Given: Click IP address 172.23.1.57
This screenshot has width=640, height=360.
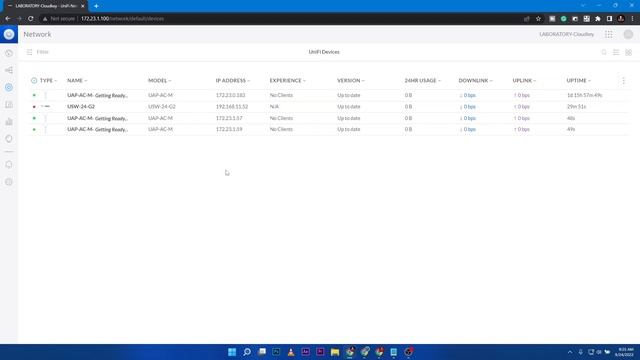Looking at the screenshot, I should coord(229,118).
